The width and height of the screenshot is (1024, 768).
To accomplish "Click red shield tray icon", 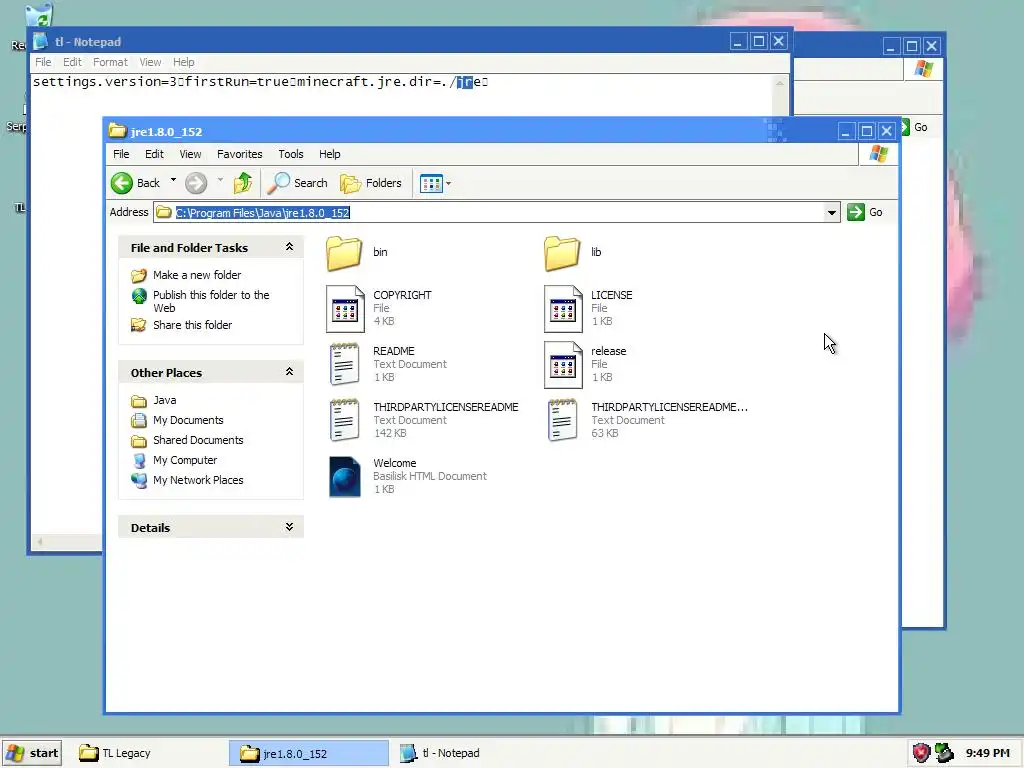I will click(x=921, y=753).
